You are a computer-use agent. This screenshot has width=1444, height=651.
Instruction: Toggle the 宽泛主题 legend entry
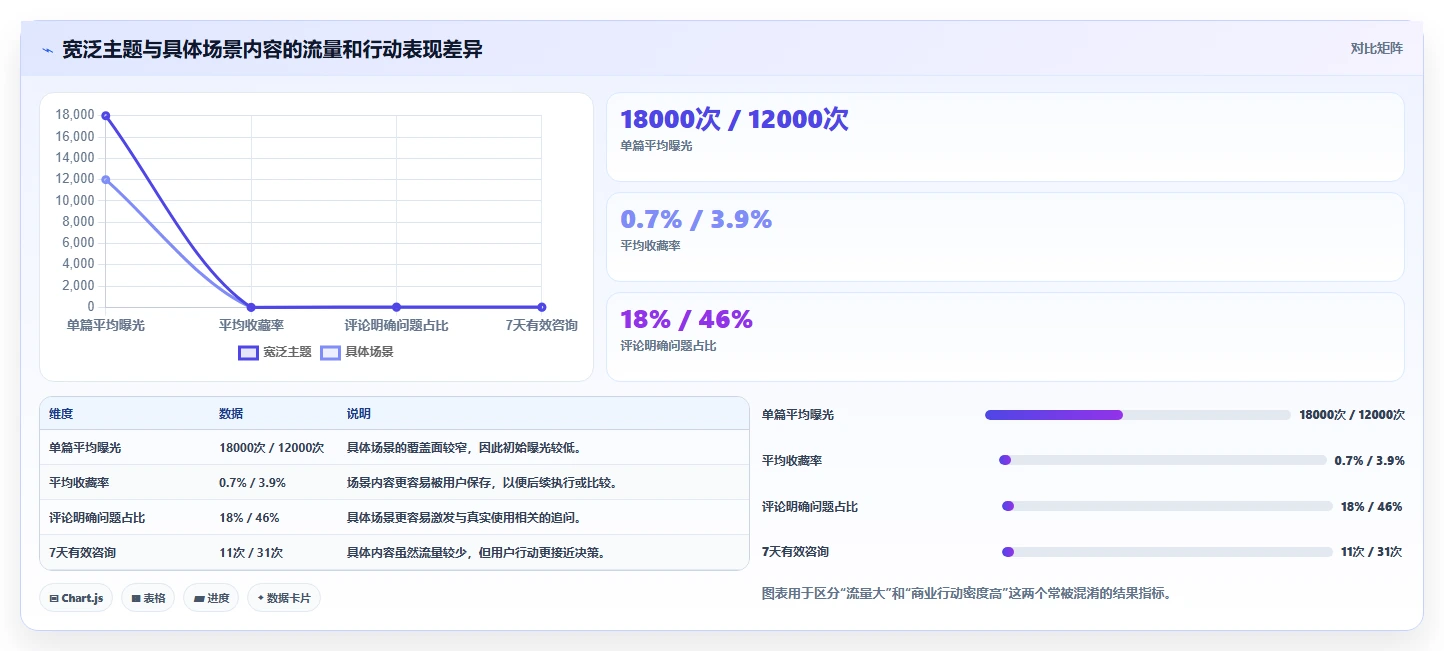[x=275, y=352]
